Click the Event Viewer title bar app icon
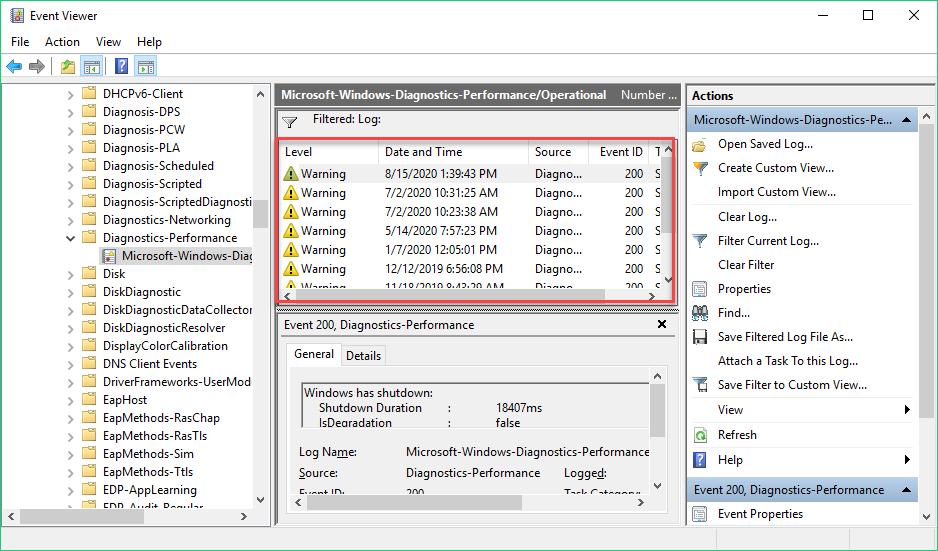Screen dimensions: 938x551 point(17,16)
